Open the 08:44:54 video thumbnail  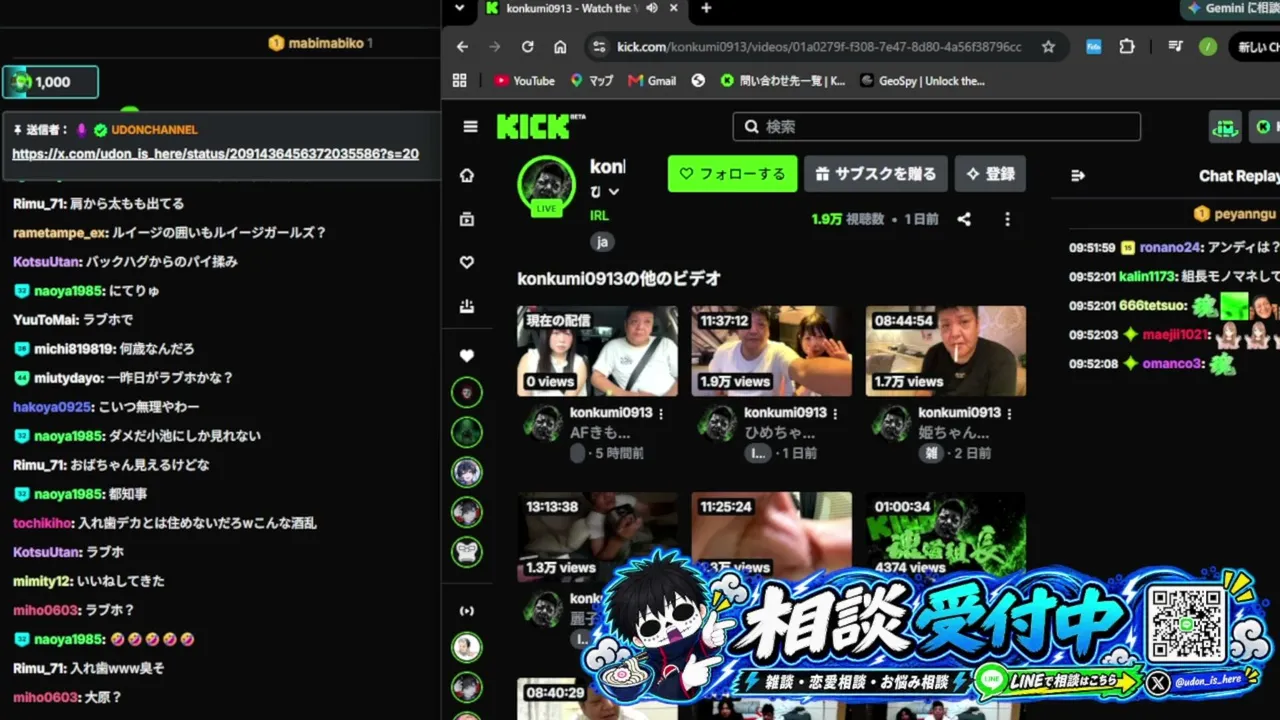coord(946,351)
